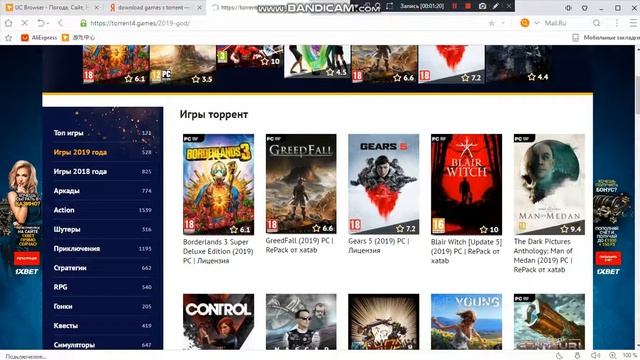Click the bookmarks bar star icon
The image size is (640, 360).
coord(8,38)
